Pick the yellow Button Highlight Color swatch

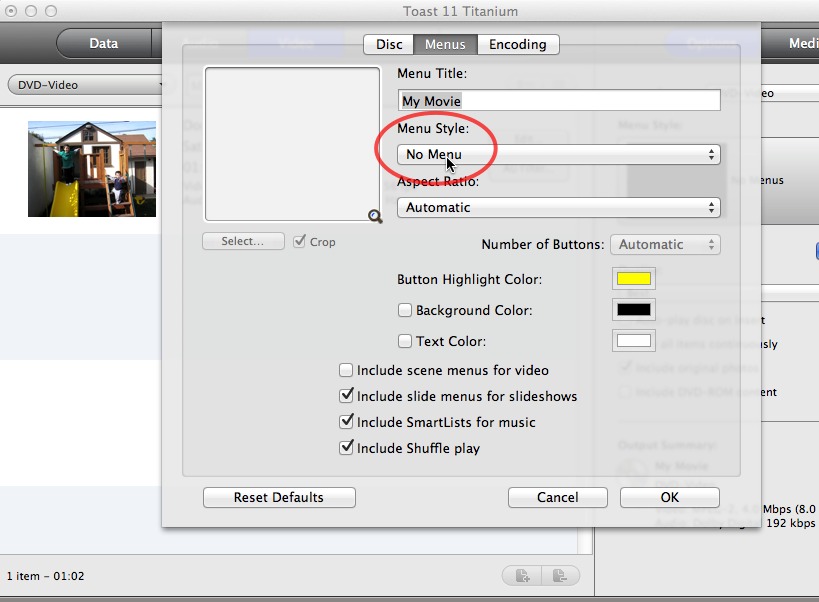[x=634, y=278]
